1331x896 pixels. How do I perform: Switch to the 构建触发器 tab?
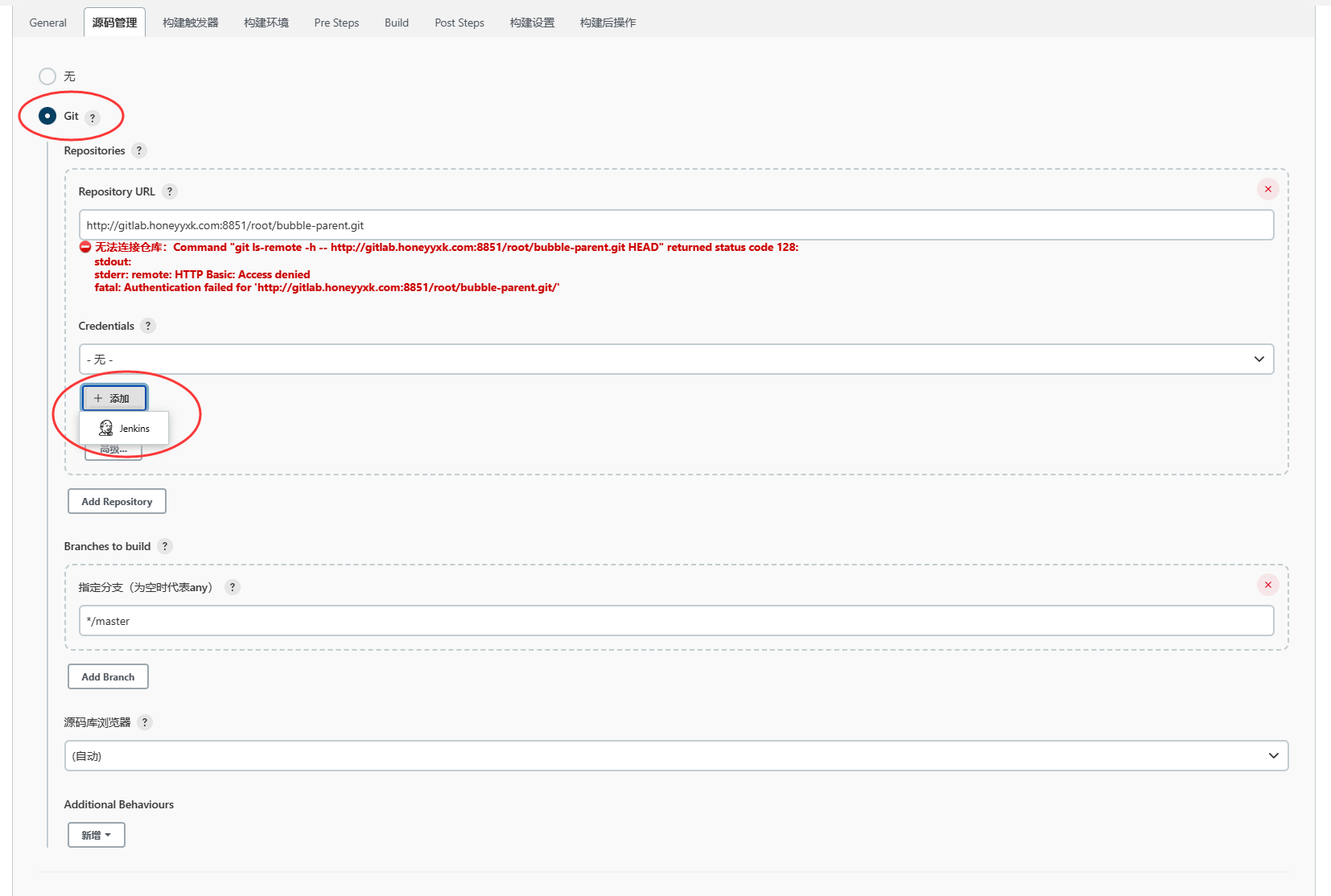[x=191, y=23]
